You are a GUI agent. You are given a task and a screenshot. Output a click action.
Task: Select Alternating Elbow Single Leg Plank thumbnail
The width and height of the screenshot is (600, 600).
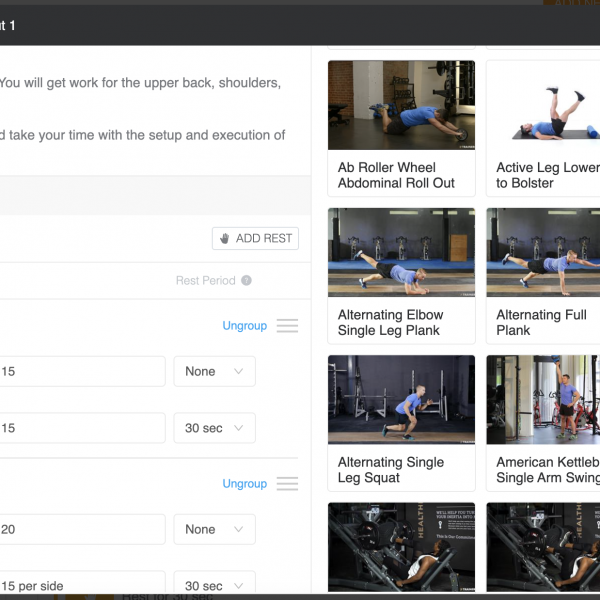click(x=401, y=252)
